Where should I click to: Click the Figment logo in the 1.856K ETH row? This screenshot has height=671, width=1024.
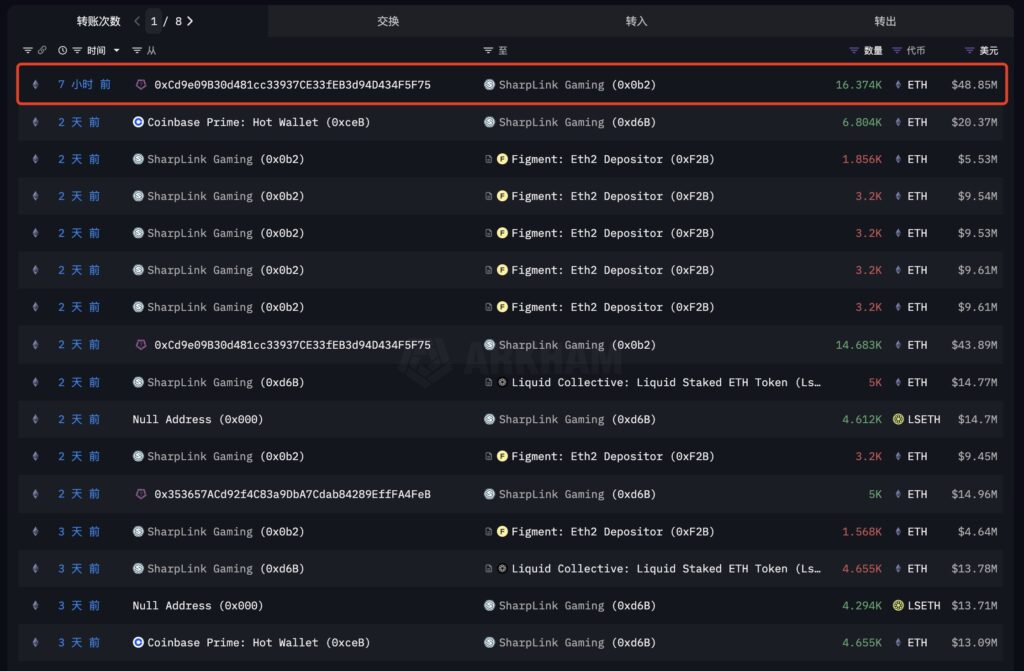(x=502, y=159)
